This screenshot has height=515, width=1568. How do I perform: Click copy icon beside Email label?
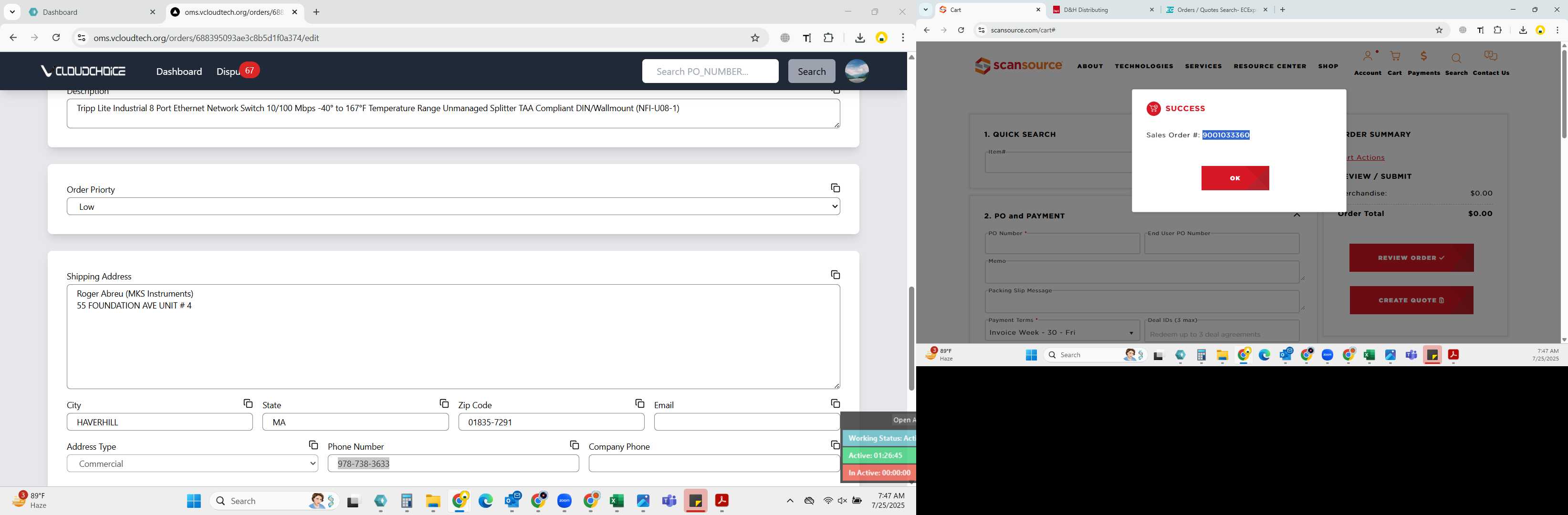coord(835,404)
